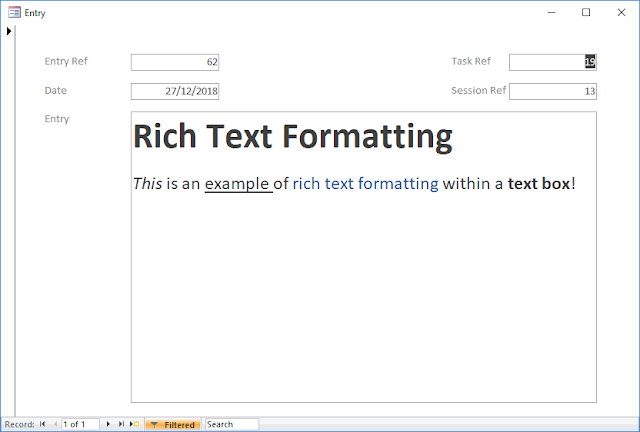Click the blue "rich text formatting" text

(365, 184)
